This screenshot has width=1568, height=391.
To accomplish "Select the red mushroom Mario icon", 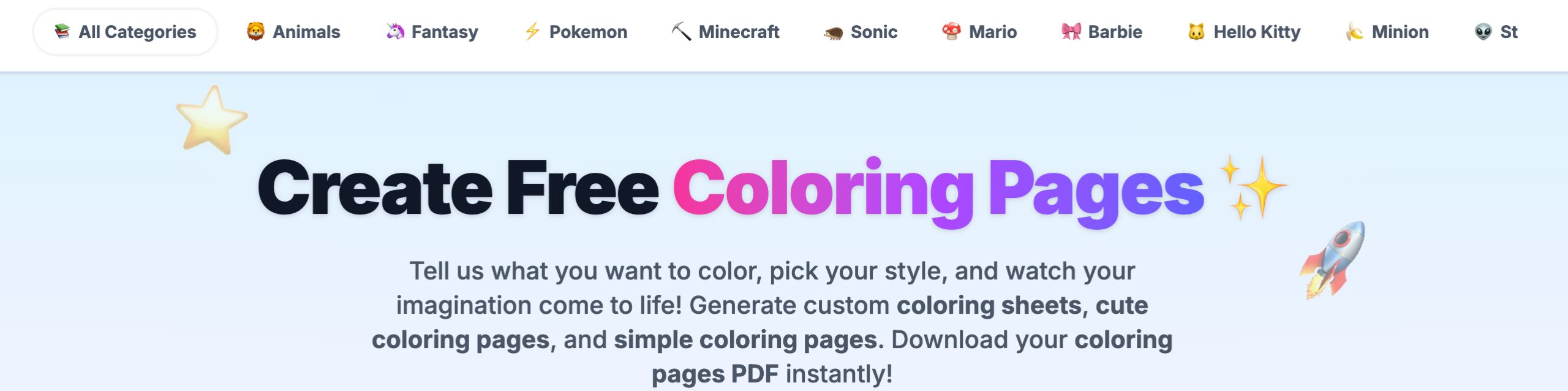I will [x=951, y=31].
